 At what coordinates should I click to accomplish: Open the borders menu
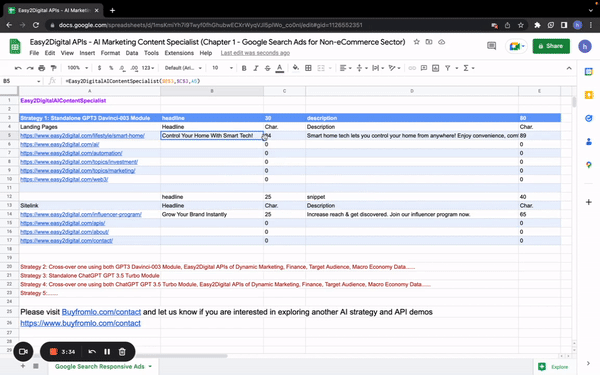click(x=308, y=68)
